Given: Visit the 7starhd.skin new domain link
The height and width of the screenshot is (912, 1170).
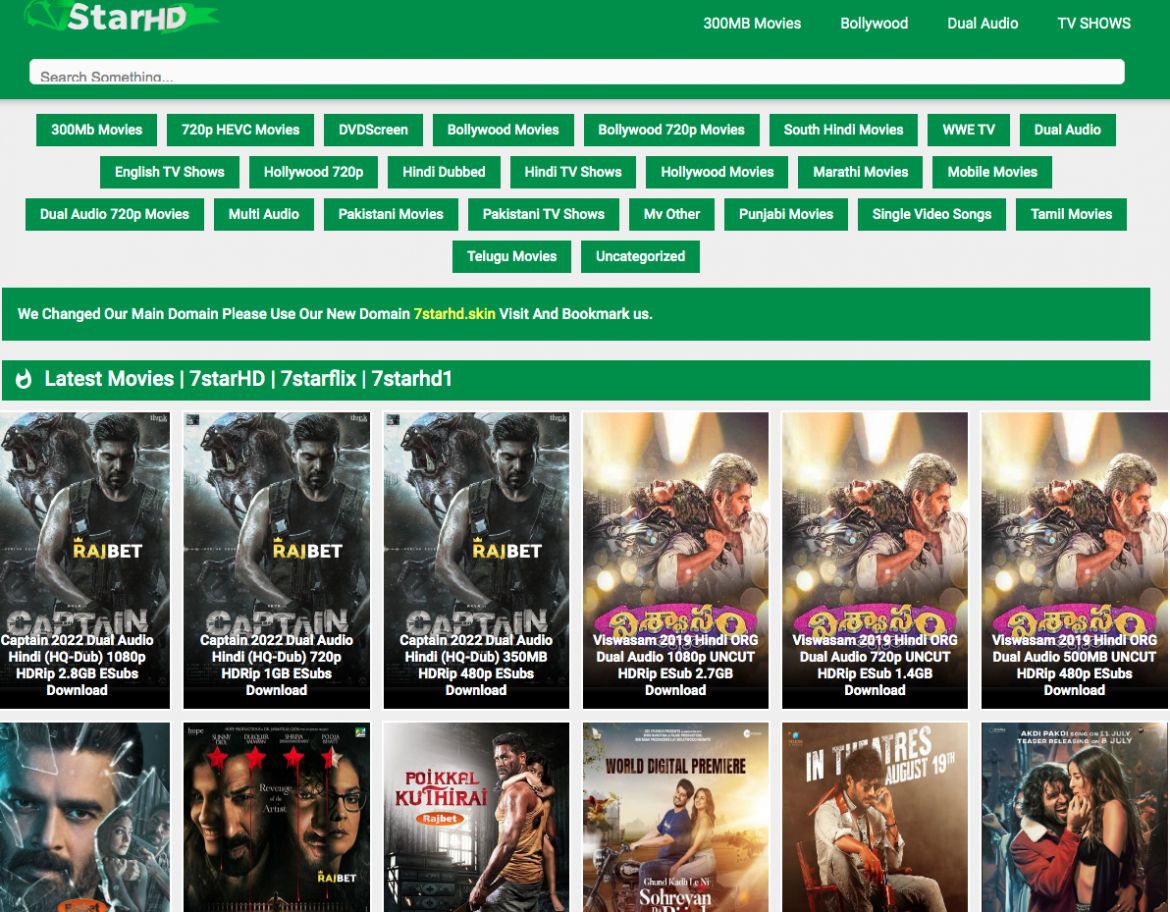Looking at the screenshot, I should (454, 314).
